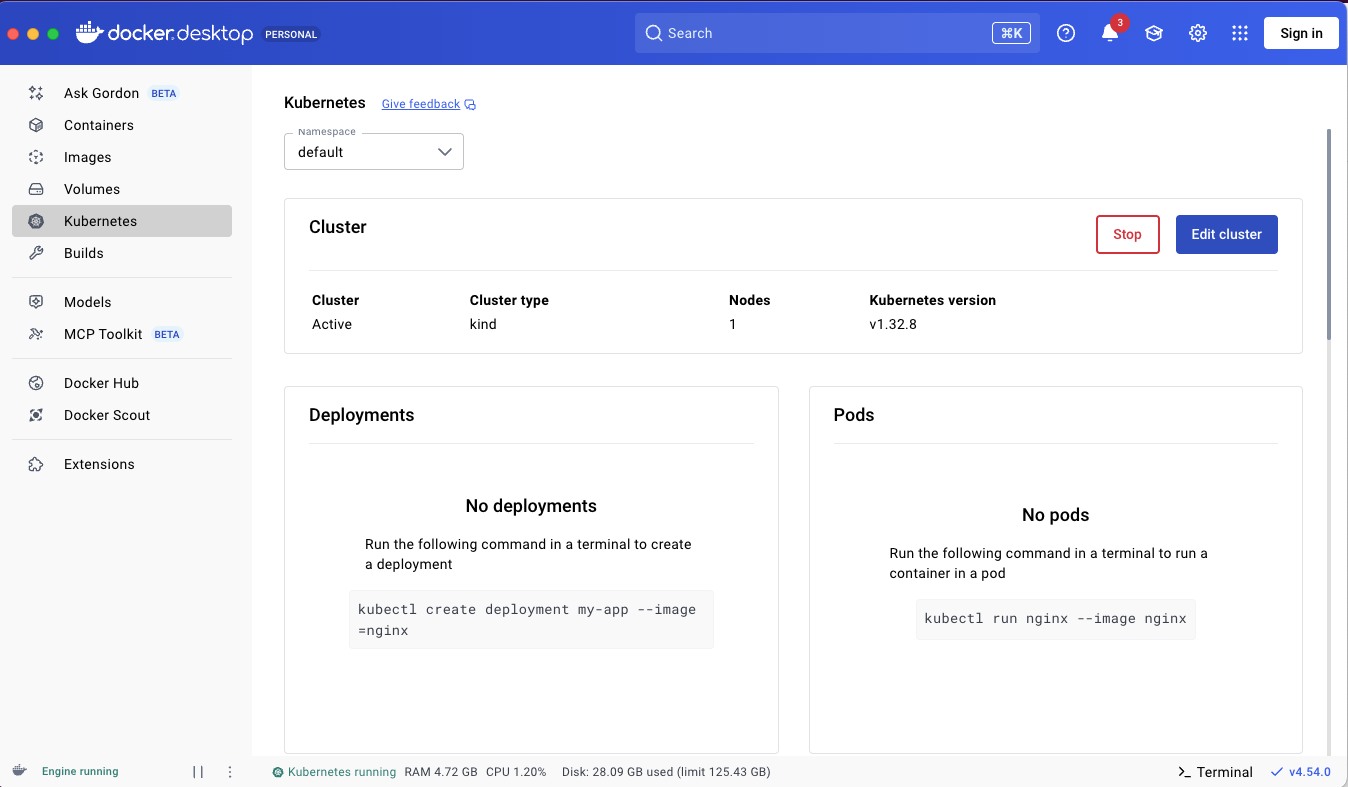Click the No pods heading
Image resolution: width=1348 pixels, height=787 pixels.
1055,515
